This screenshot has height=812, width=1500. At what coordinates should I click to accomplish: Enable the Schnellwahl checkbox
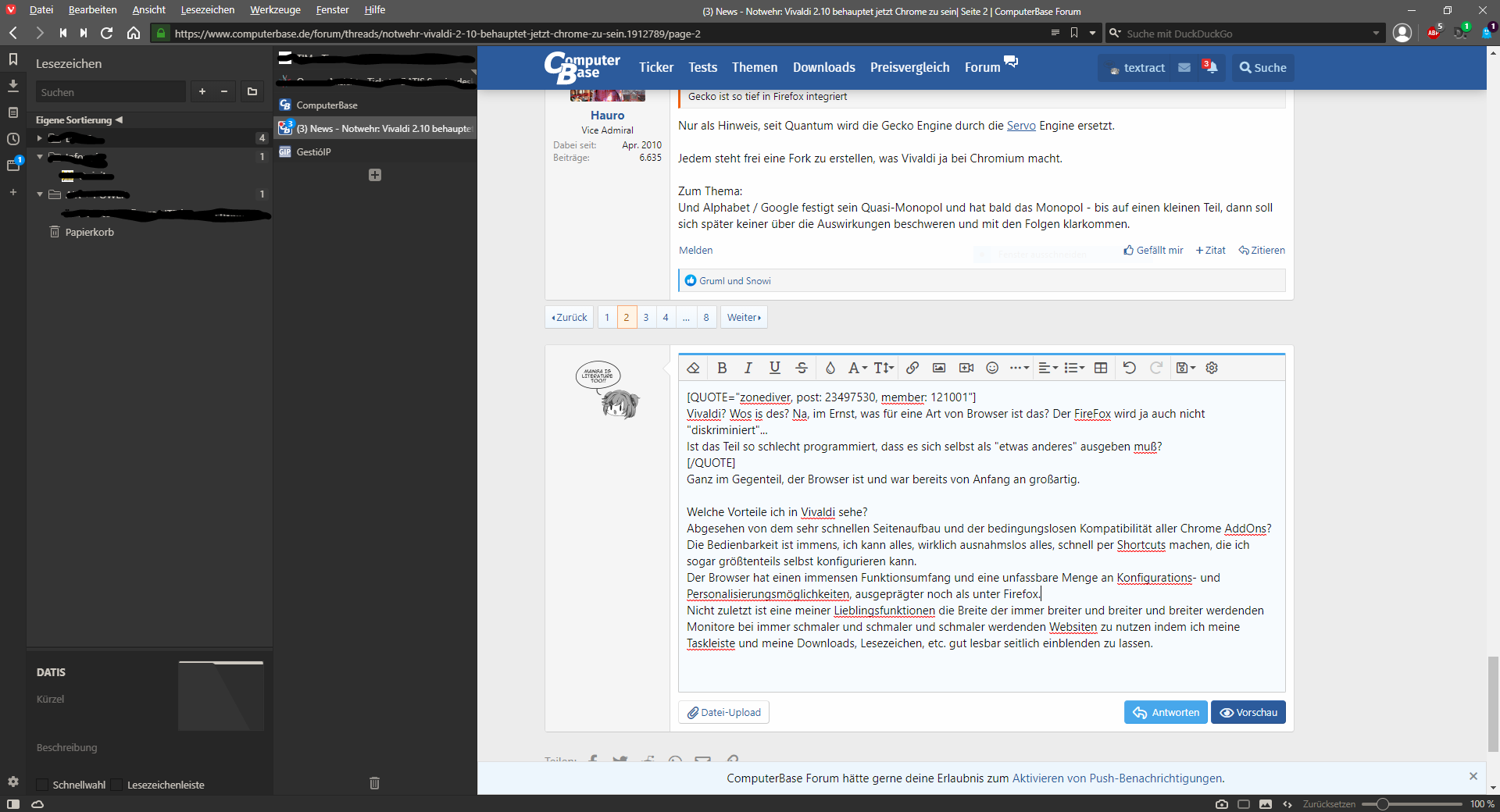(x=43, y=785)
